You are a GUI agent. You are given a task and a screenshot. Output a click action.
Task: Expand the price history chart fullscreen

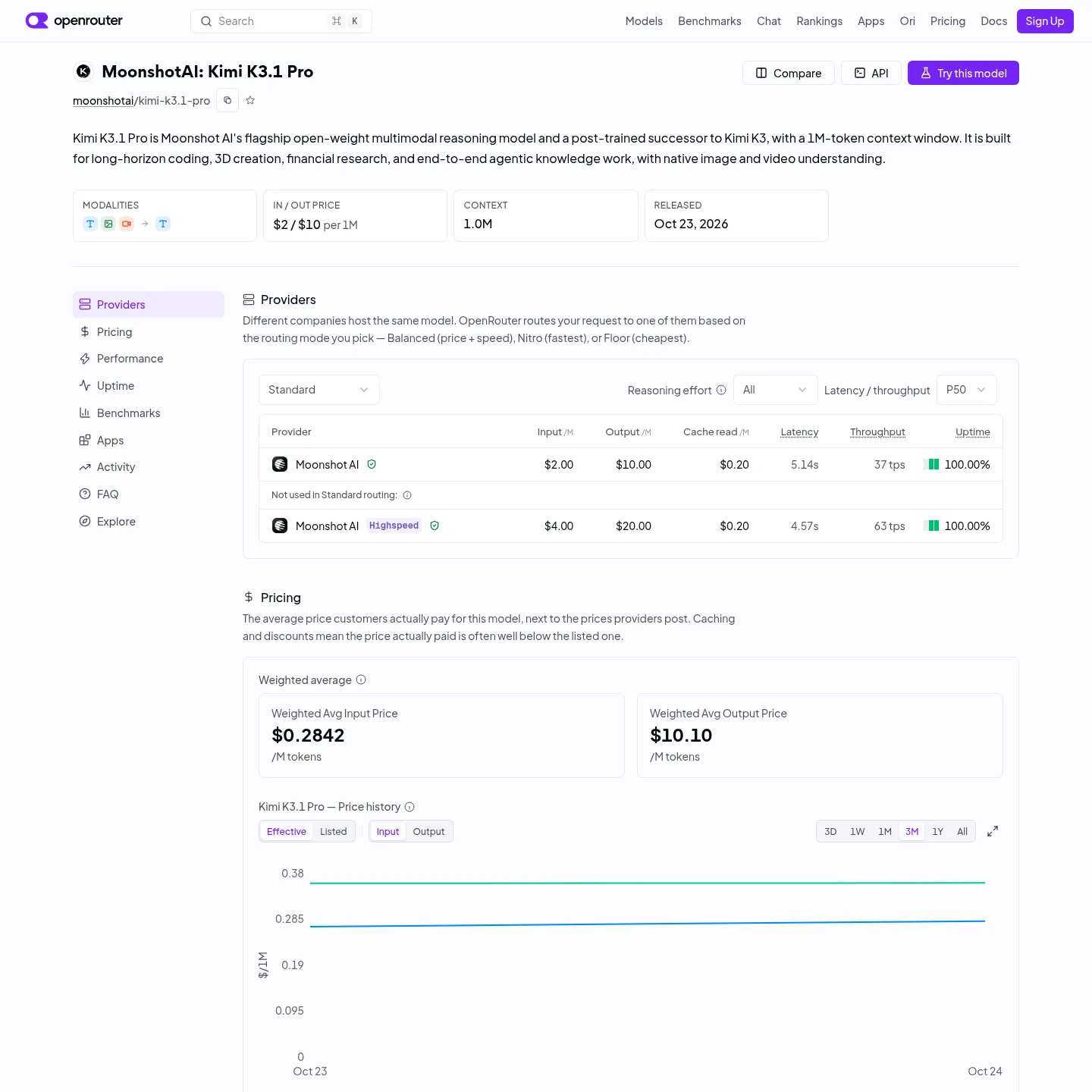[x=993, y=831]
